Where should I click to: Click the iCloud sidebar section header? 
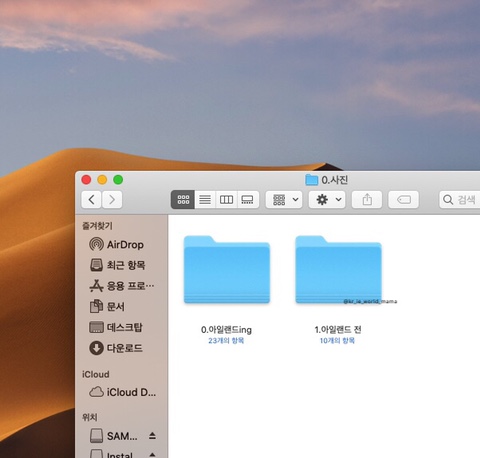(96, 374)
